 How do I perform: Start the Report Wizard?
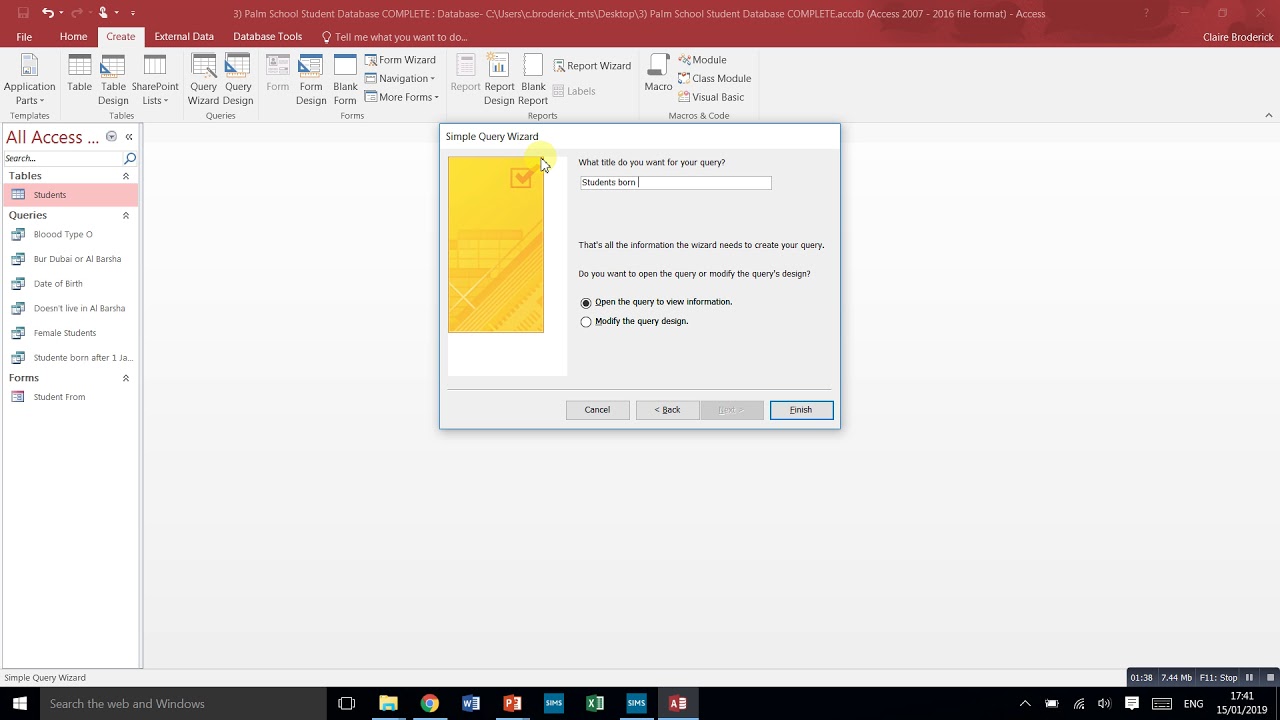pos(592,66)
